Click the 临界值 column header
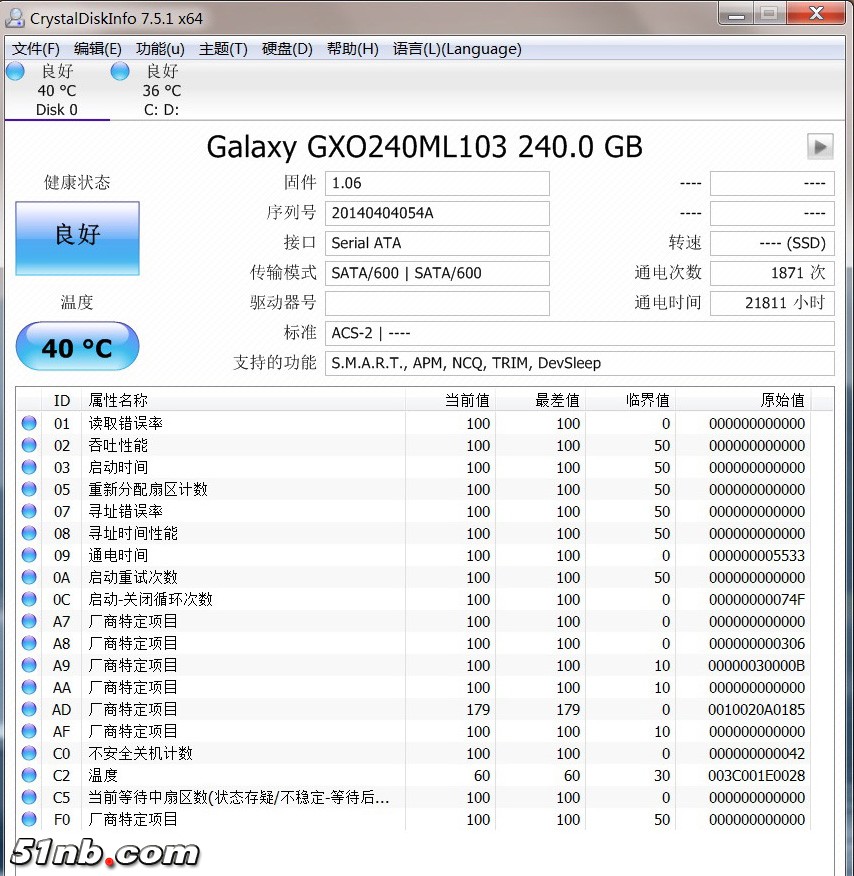The width and height of the screenshot is (854, 876). tap(631, 400)
